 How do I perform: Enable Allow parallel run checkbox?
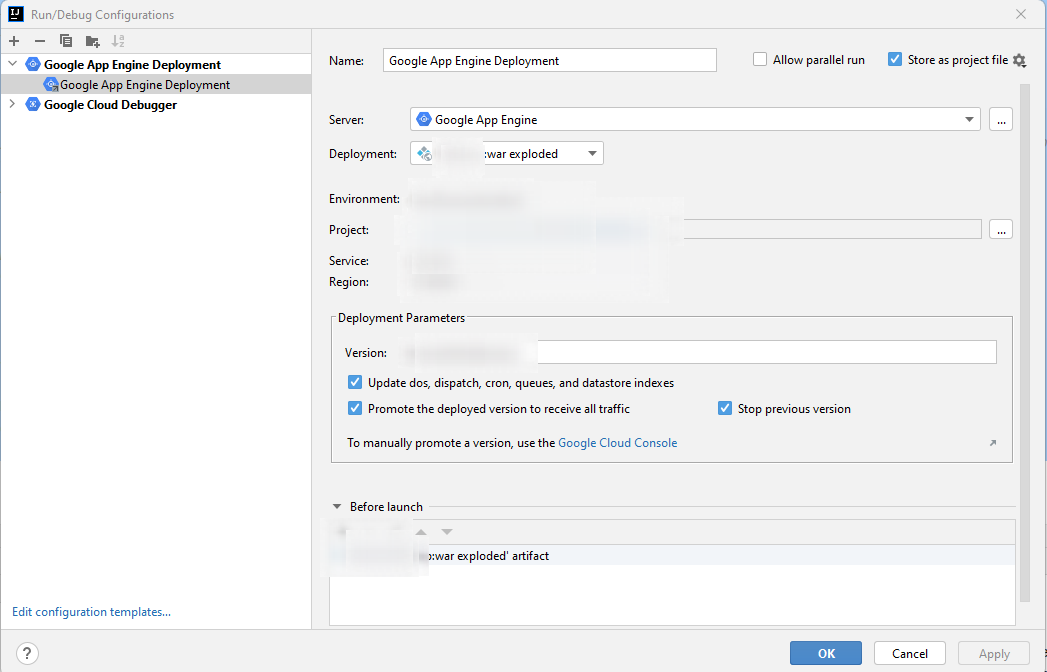point(760,59)
